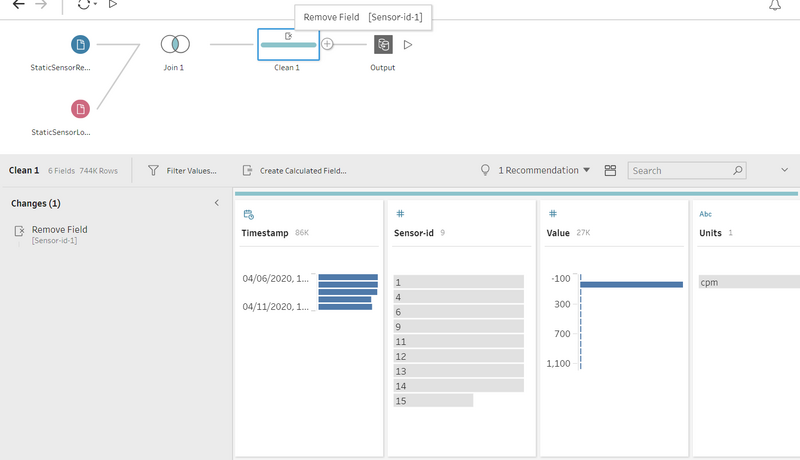Click Create Calculated Field button
Viewport: 800px width, 460px height.
[294, 171]
